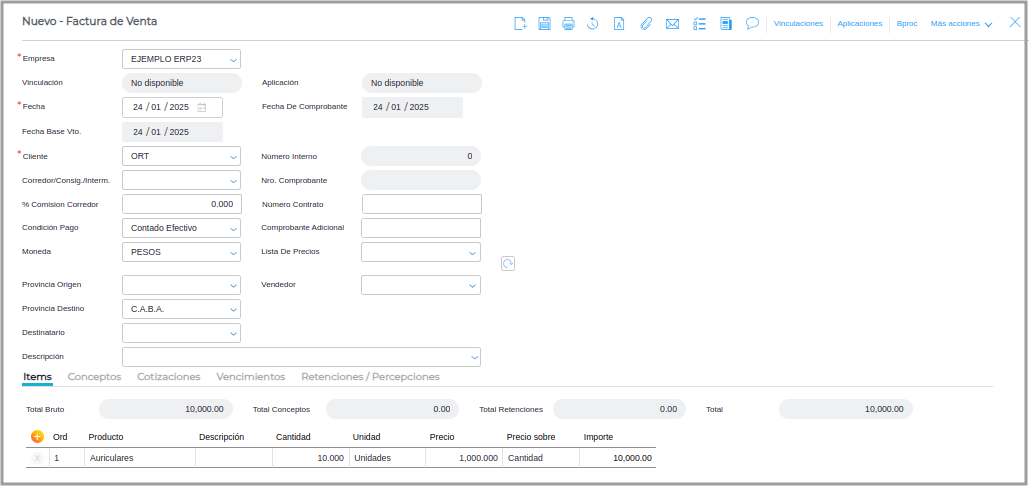Print the invoice using the printer icon
This screenshot has width=1029, height=487.
coord(569,23)
